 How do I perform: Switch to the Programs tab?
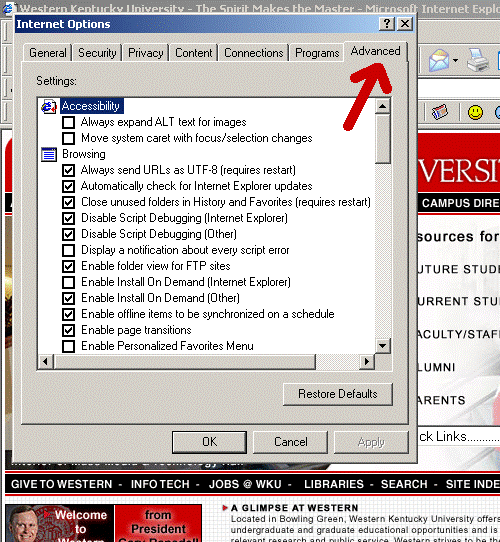[317, 53]
